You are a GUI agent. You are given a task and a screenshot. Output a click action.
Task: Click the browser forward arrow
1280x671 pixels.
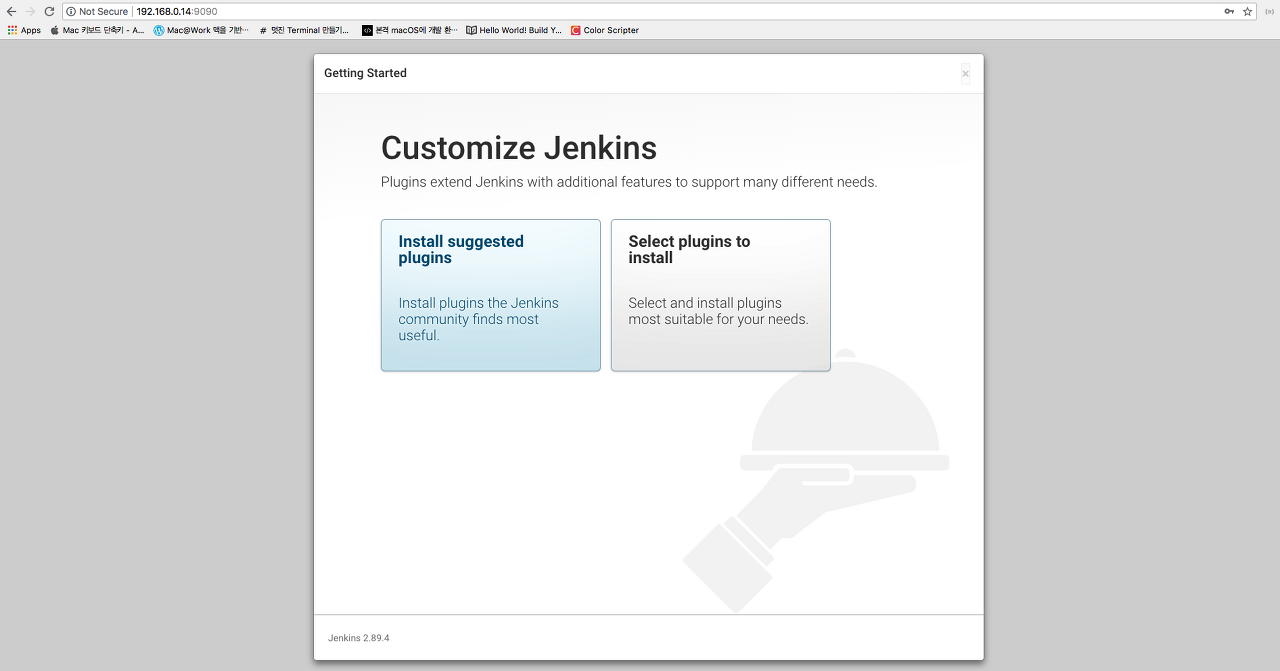coord(30,11)
